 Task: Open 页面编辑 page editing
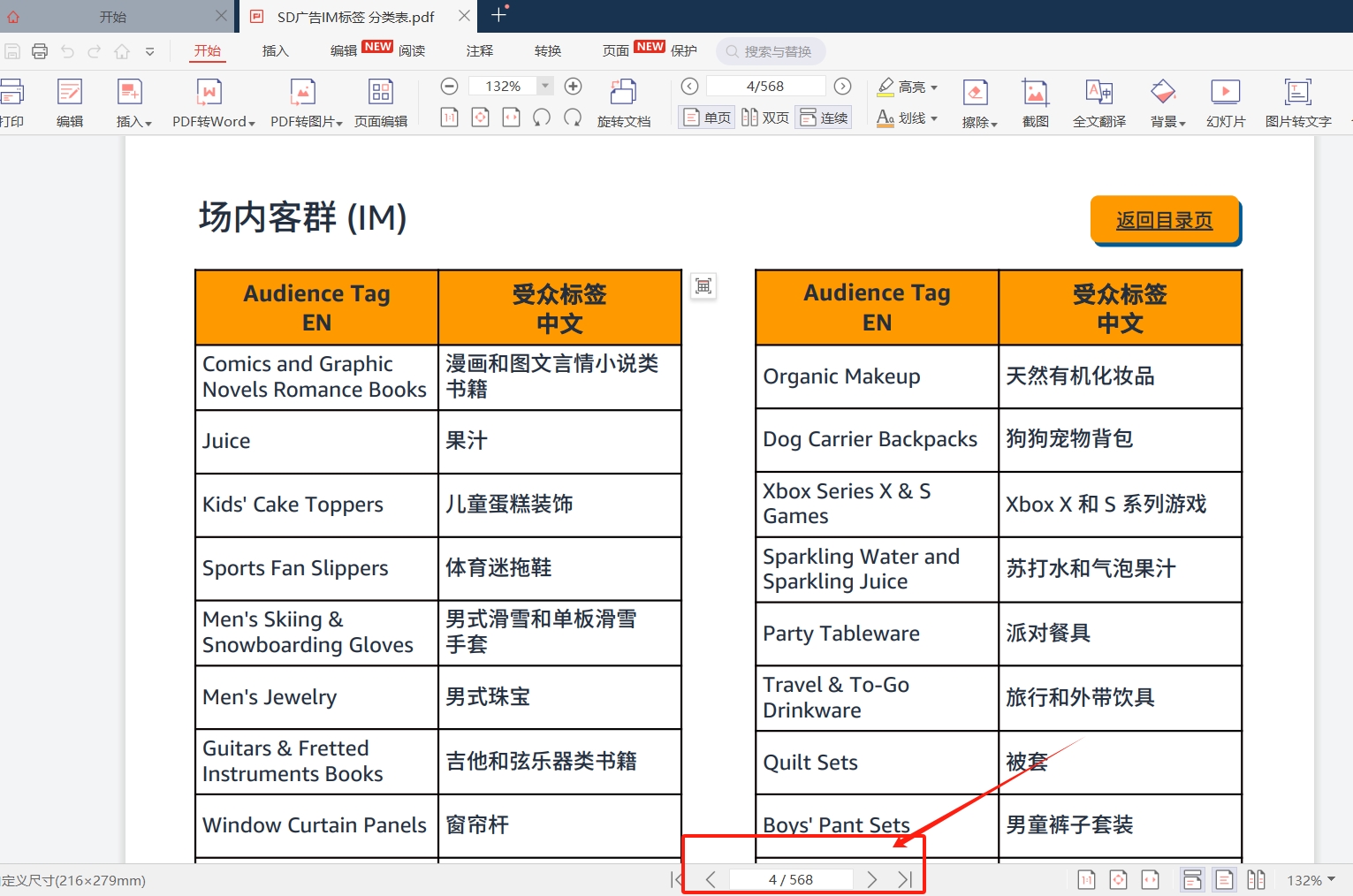point(381,102)
